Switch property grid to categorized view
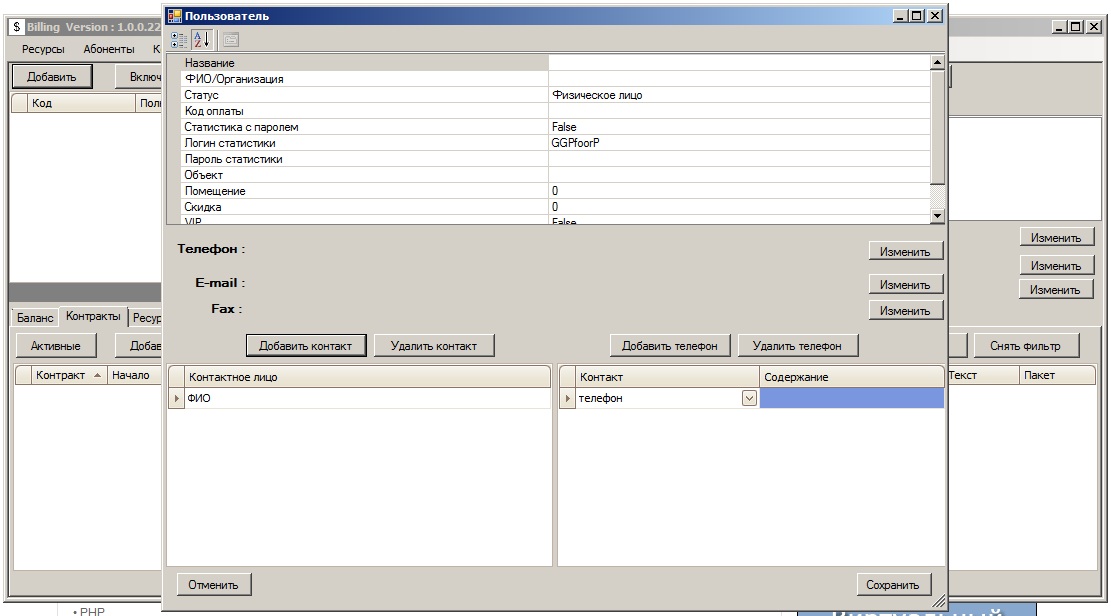Viewport: 1111px width, 616px height. click(179, 40)
